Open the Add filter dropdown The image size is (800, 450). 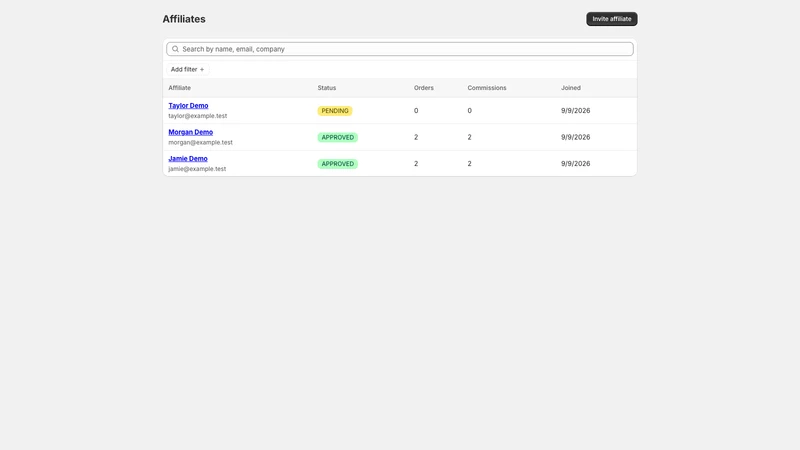(x=187, y=69)
